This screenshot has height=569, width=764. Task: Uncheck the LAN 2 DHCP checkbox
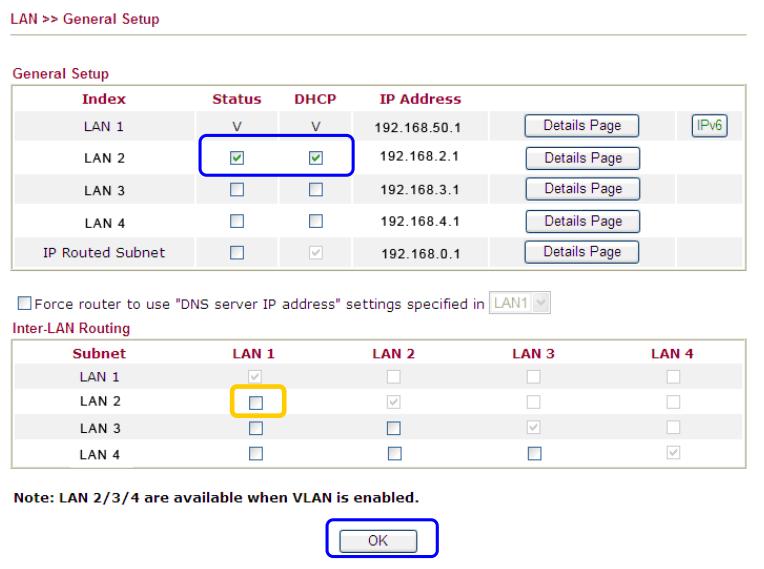pos(316,158)
